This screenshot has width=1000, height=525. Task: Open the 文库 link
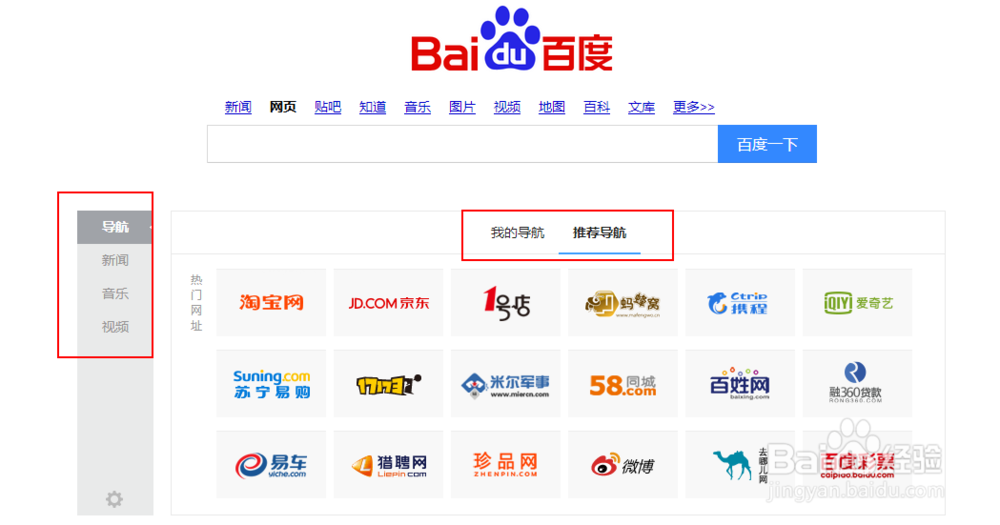pyautogui.click(x=642, y=107)
